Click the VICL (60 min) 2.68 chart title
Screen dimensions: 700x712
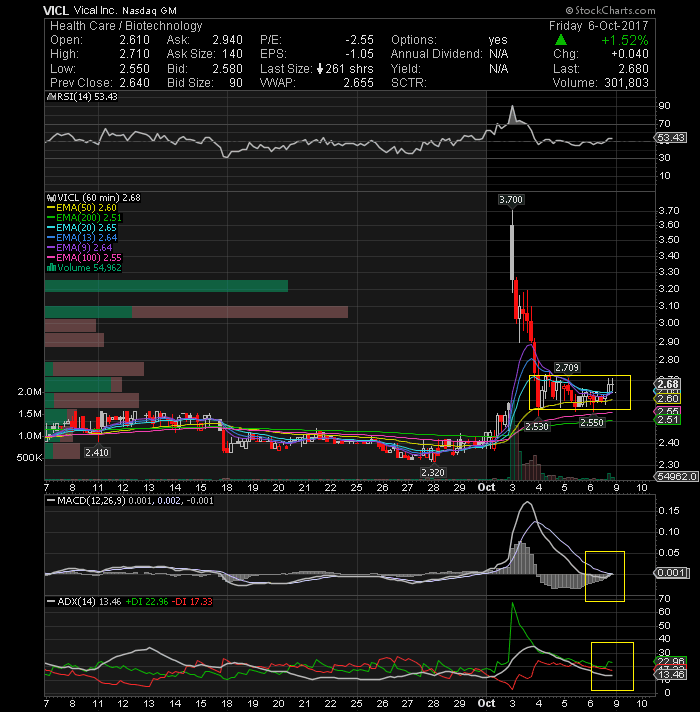tap(99, 198)
